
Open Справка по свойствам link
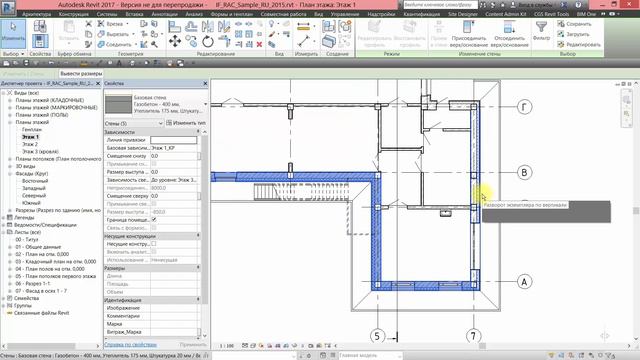click(x=130, y=345)
